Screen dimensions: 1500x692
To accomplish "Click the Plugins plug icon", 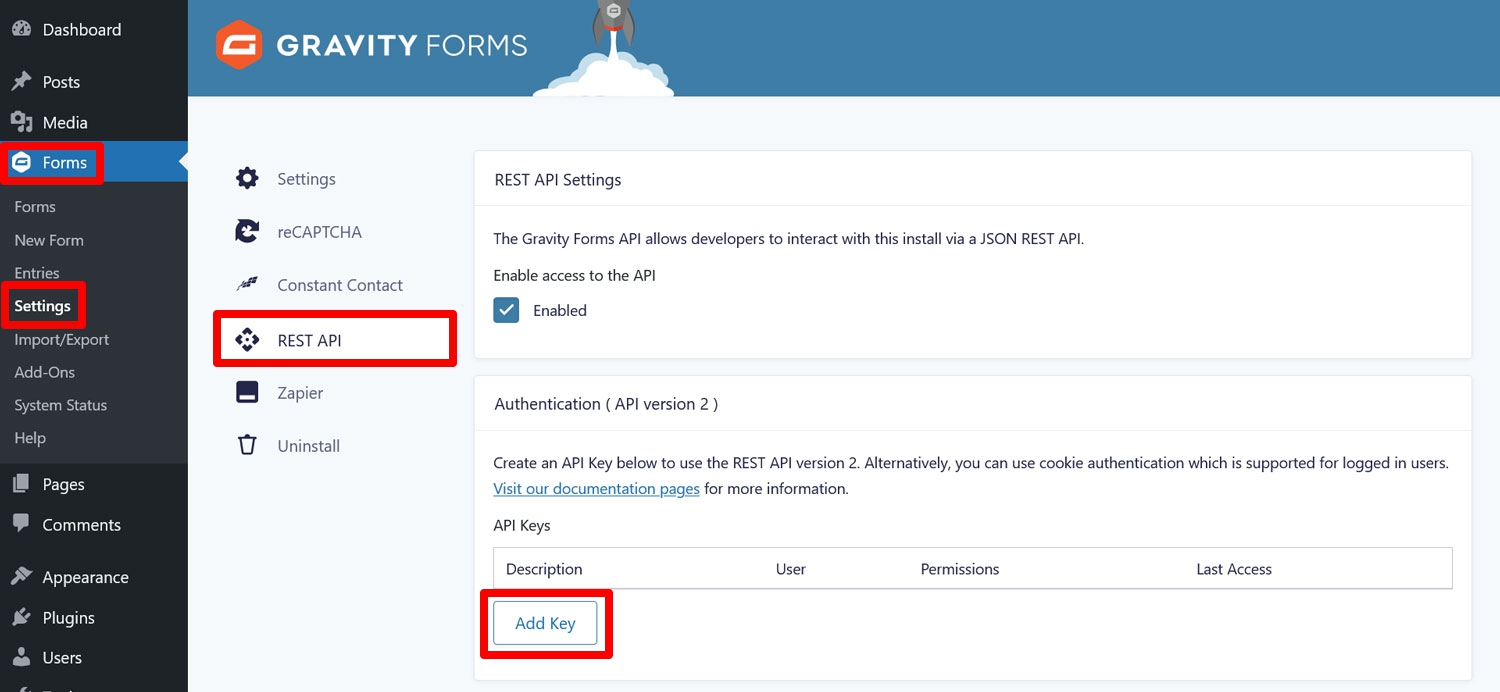I will point(21,617).
